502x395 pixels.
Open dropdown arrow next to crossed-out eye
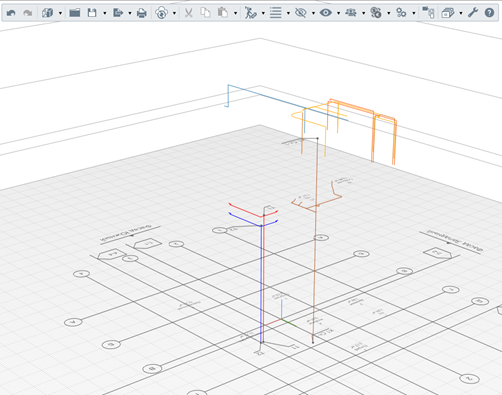pos(313,13)
